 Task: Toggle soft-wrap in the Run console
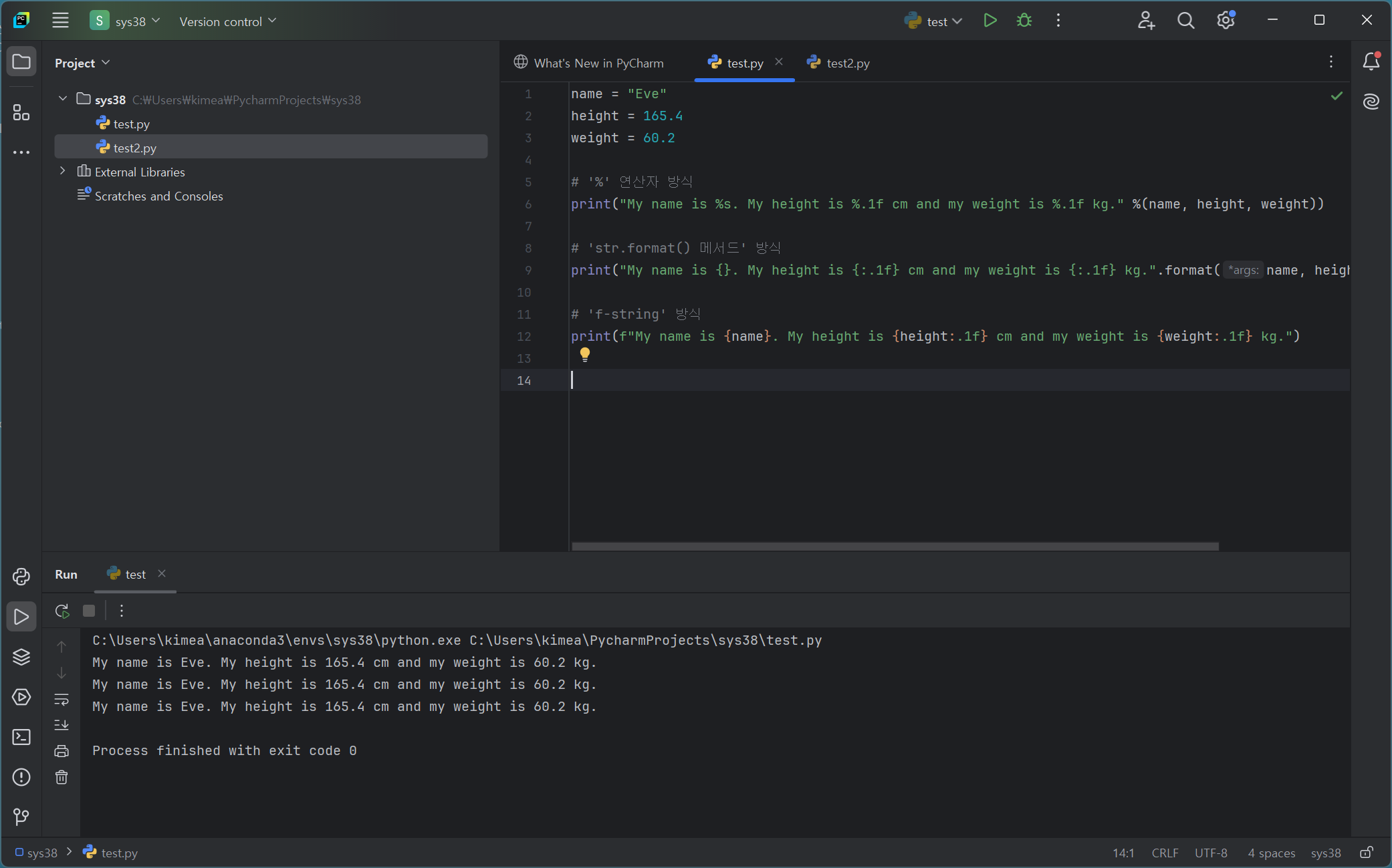[62, 700]
